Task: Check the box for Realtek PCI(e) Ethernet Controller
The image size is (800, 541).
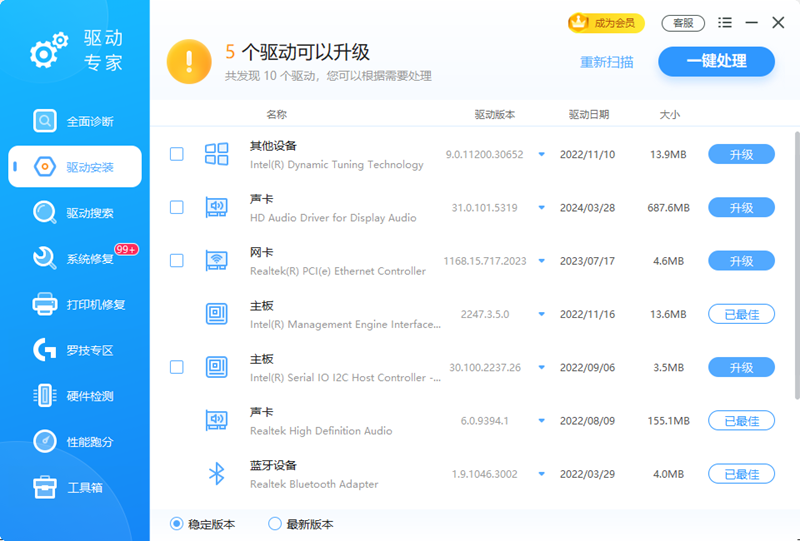Action: point(177,260)
